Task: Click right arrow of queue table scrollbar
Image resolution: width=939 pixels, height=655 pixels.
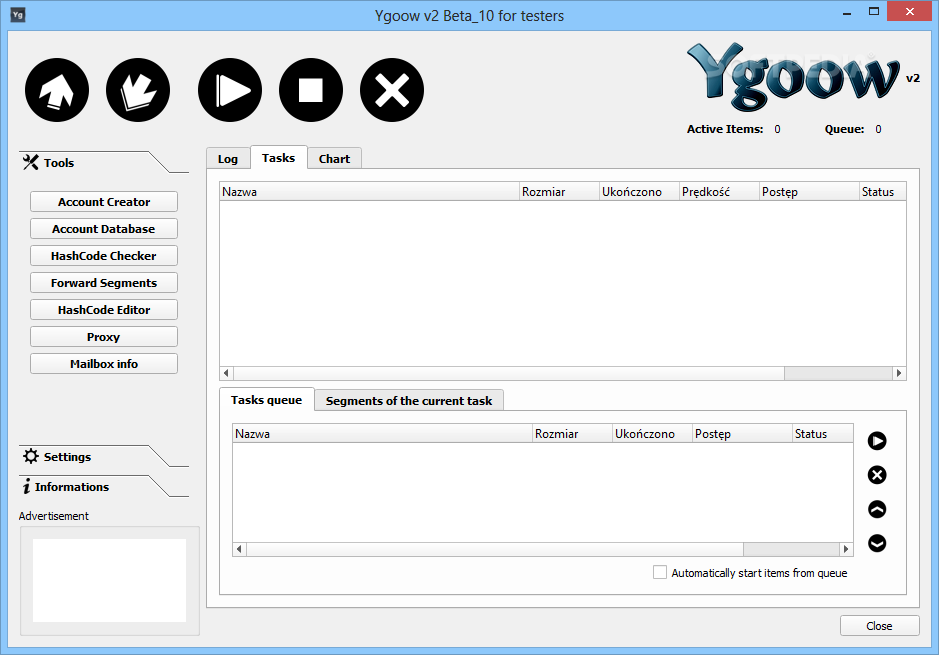Action: coord(846,549)
